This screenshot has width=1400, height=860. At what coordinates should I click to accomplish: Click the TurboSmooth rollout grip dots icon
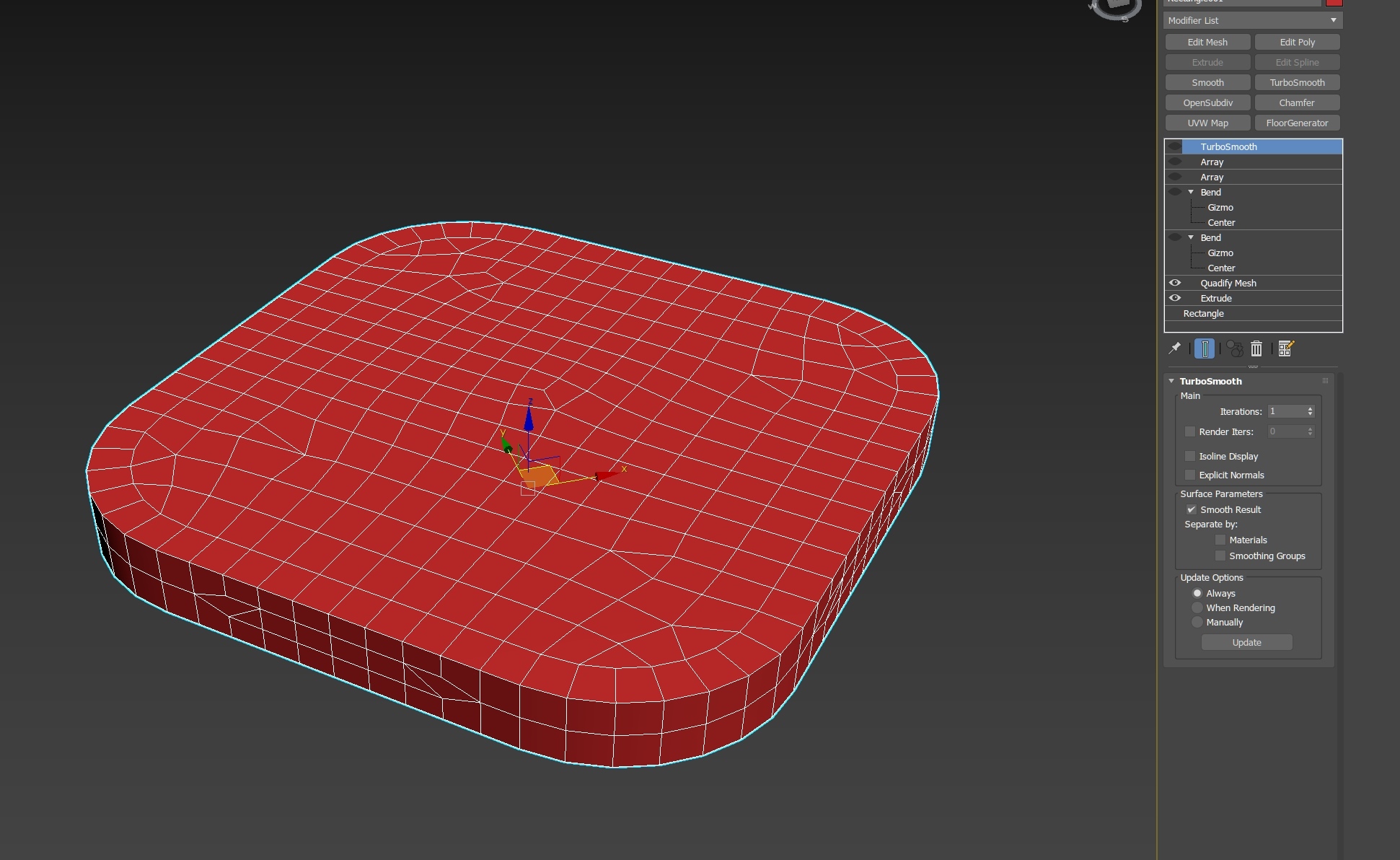[1325, 381]
